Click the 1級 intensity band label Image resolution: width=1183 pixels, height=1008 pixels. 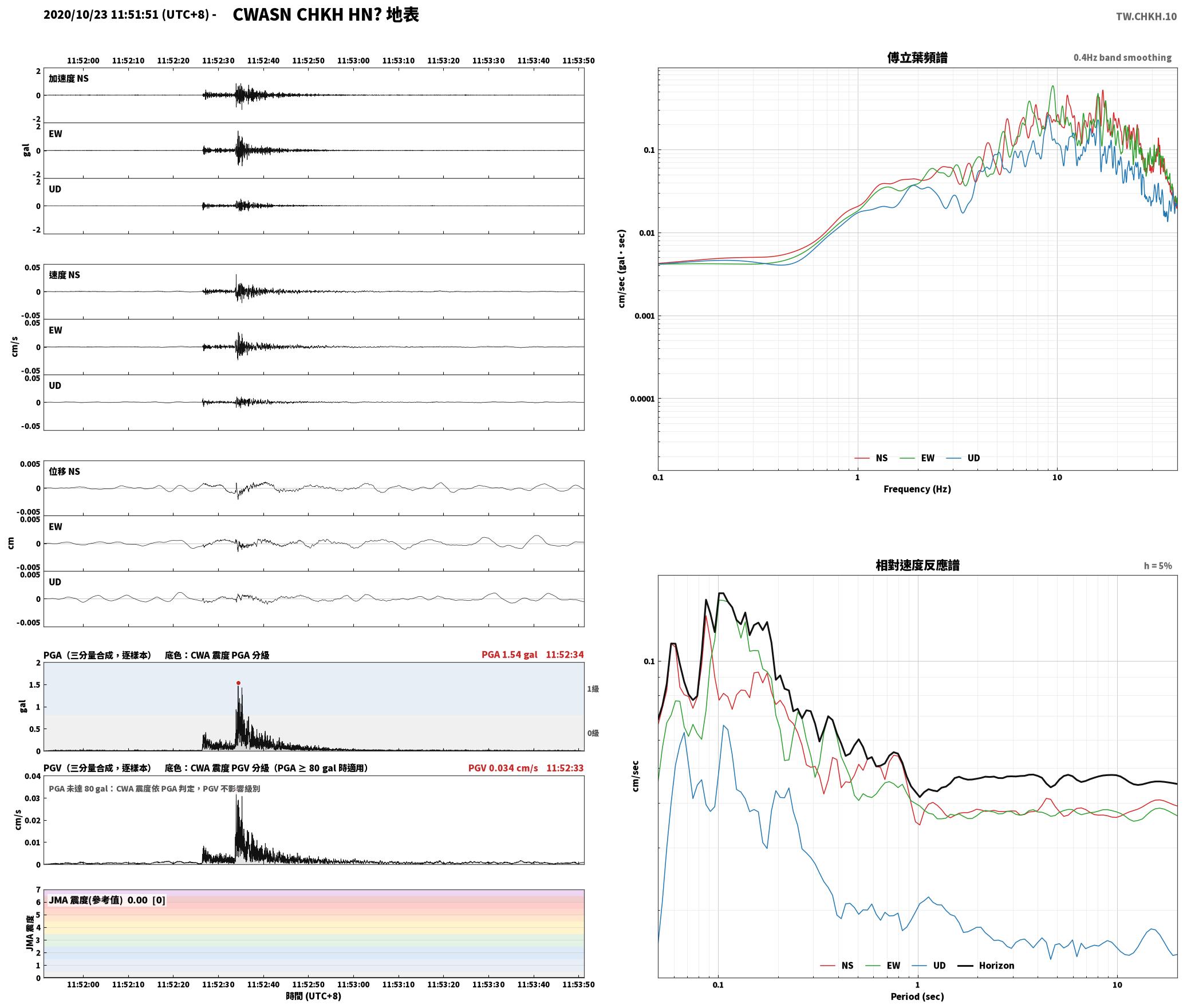593,689
